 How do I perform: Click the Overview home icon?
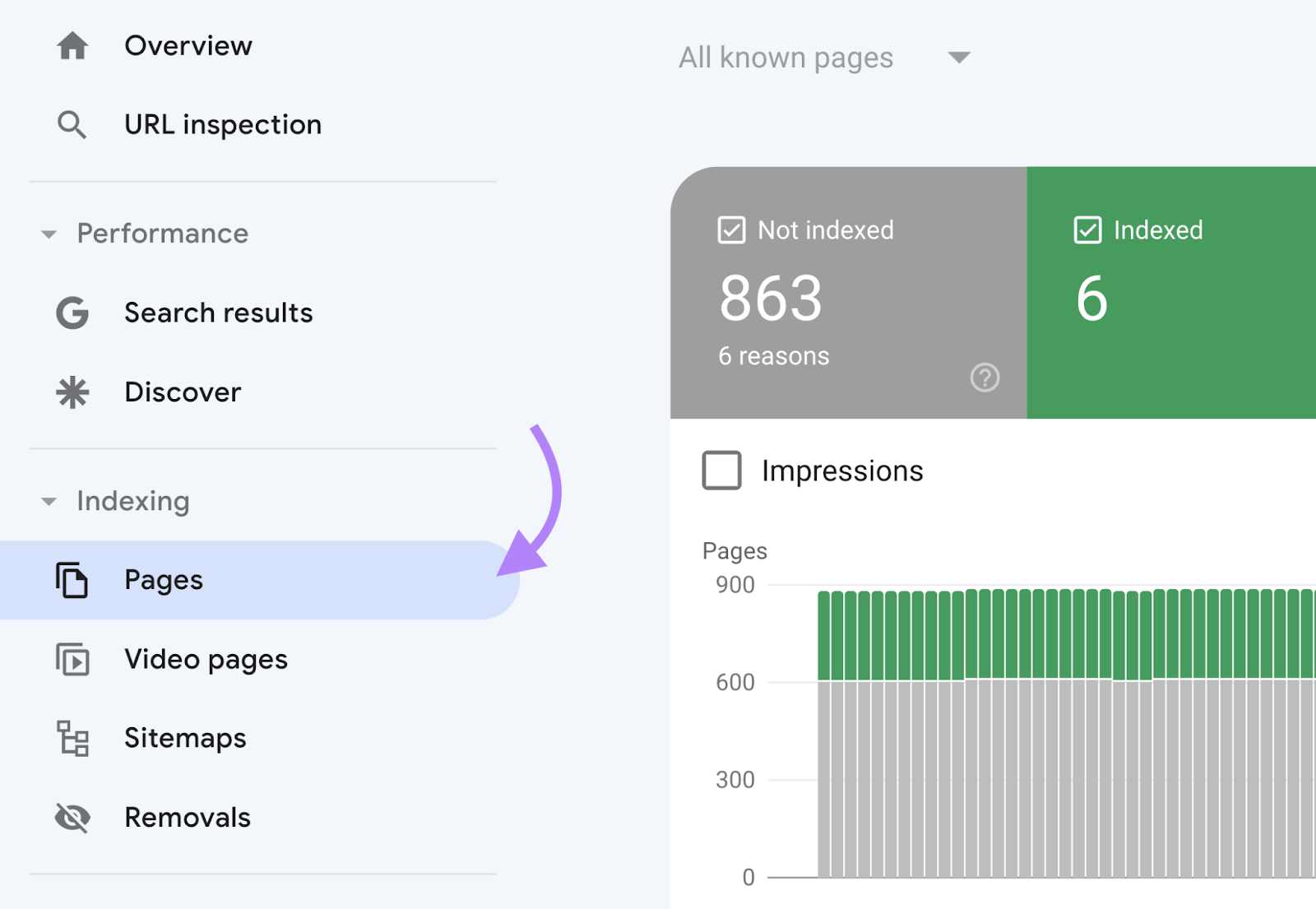click(x=72, y=46)
